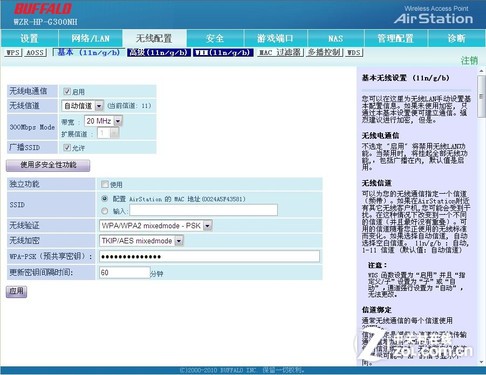Enable 独立功能 使用 checkbox
Image resolution: width=486 pixels, height=375 pixels.
tap(105, 184)
